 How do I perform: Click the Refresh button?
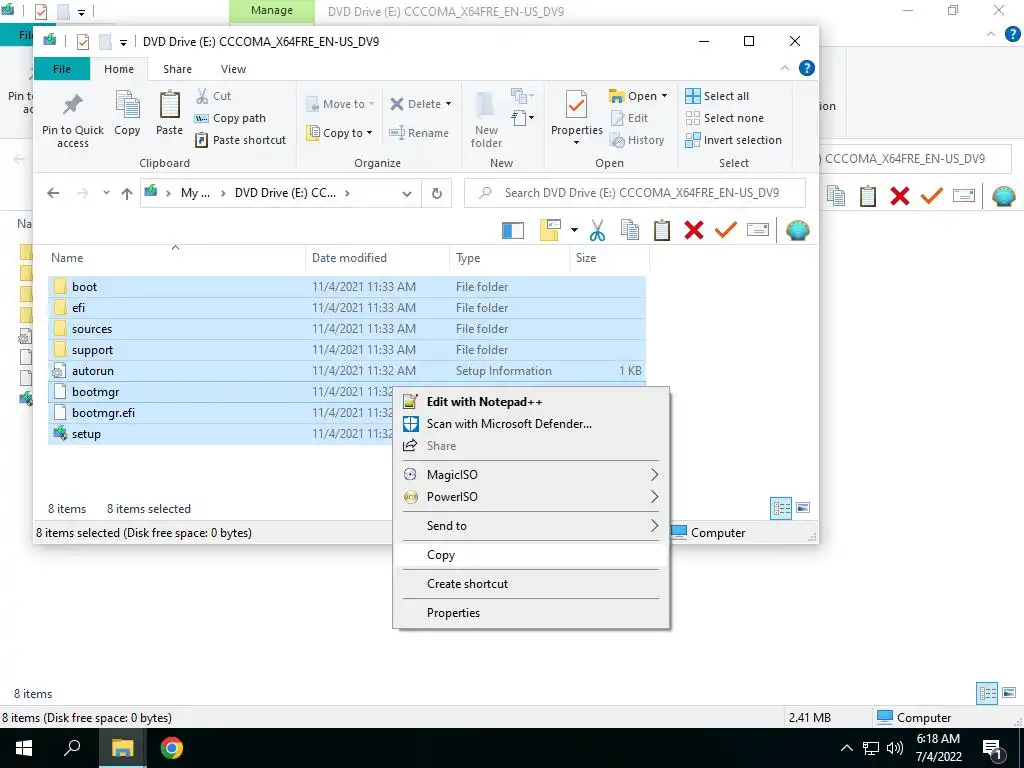coord(437,193)
